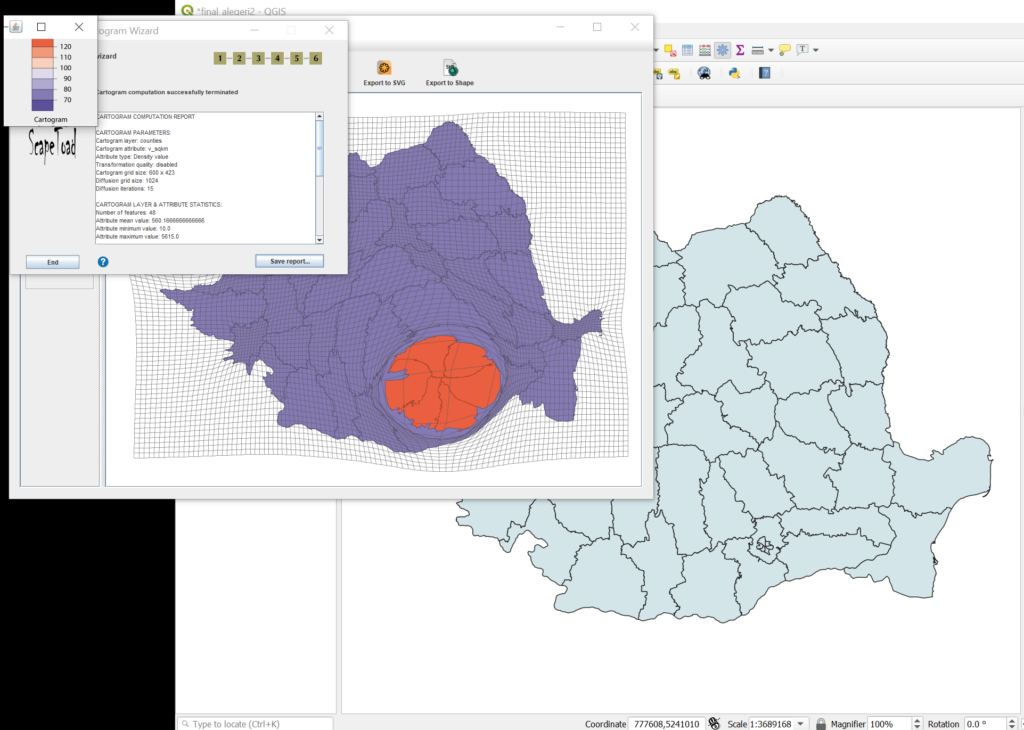Toggle the Processing Toolbox gear icon

tap(722, 50)
